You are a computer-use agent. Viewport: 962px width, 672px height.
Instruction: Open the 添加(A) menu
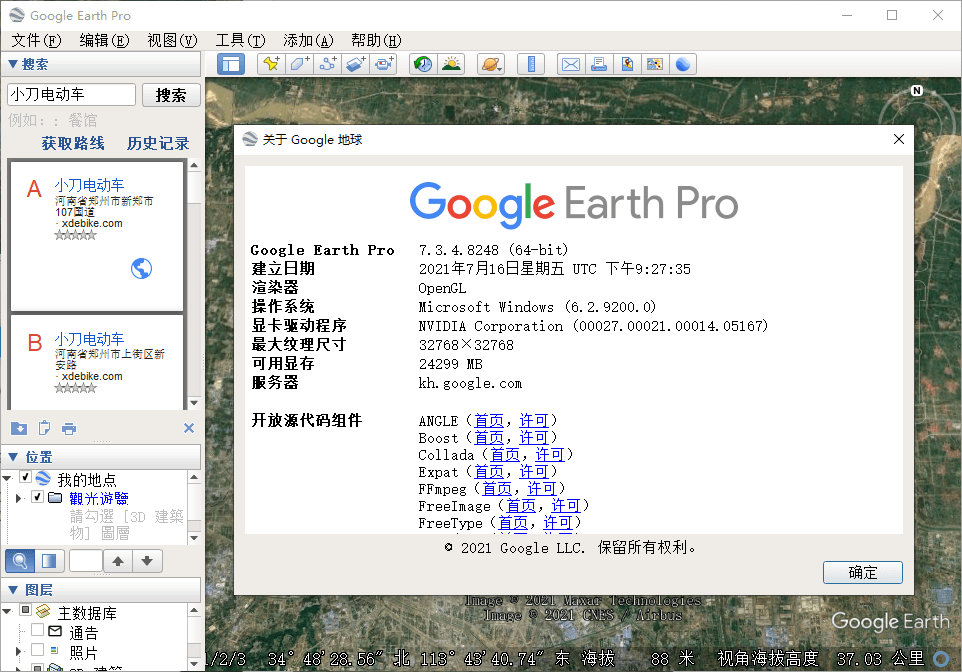coord(309,41)
